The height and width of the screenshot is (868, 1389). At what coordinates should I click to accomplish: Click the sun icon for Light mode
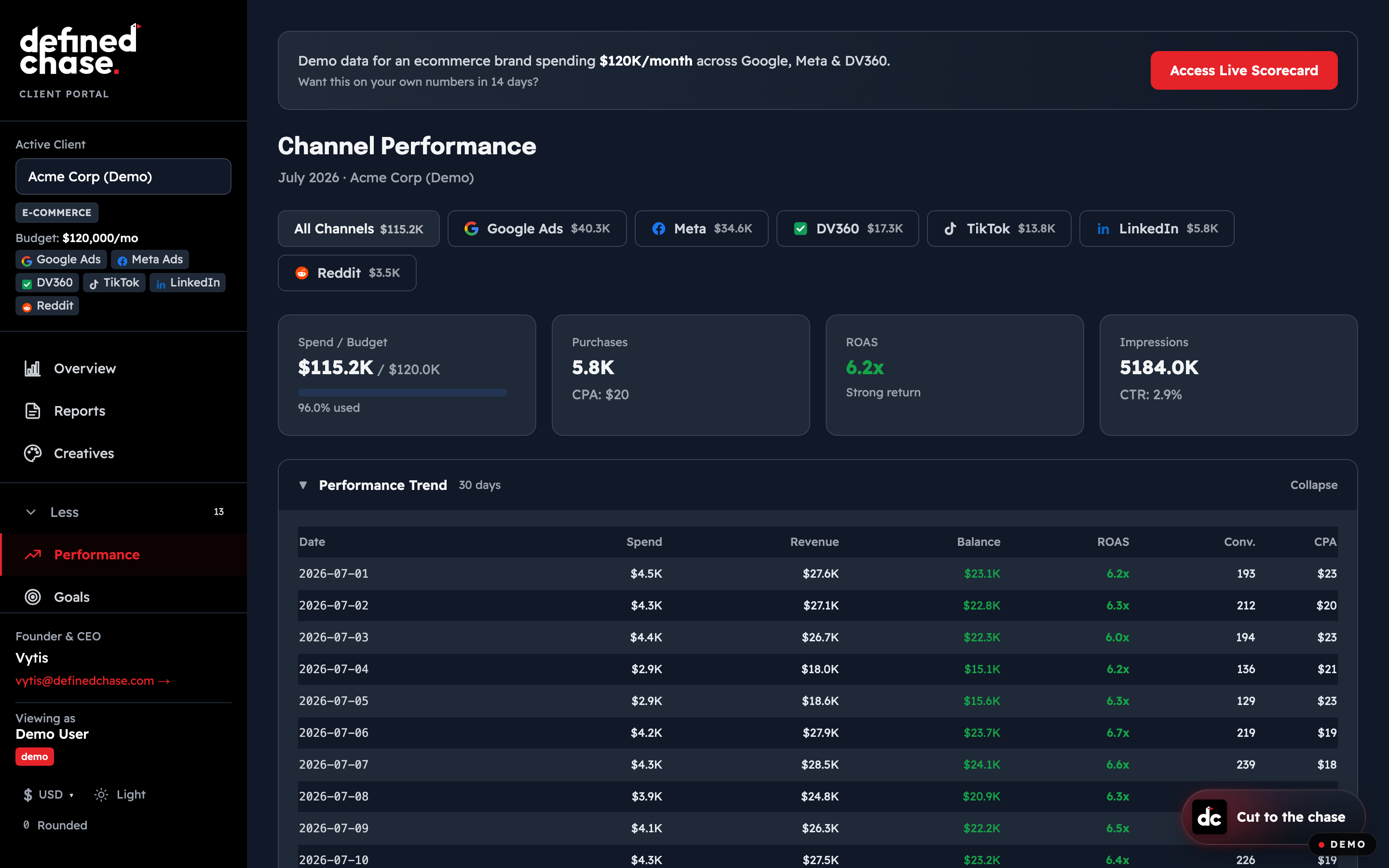(x=101, y=795)
